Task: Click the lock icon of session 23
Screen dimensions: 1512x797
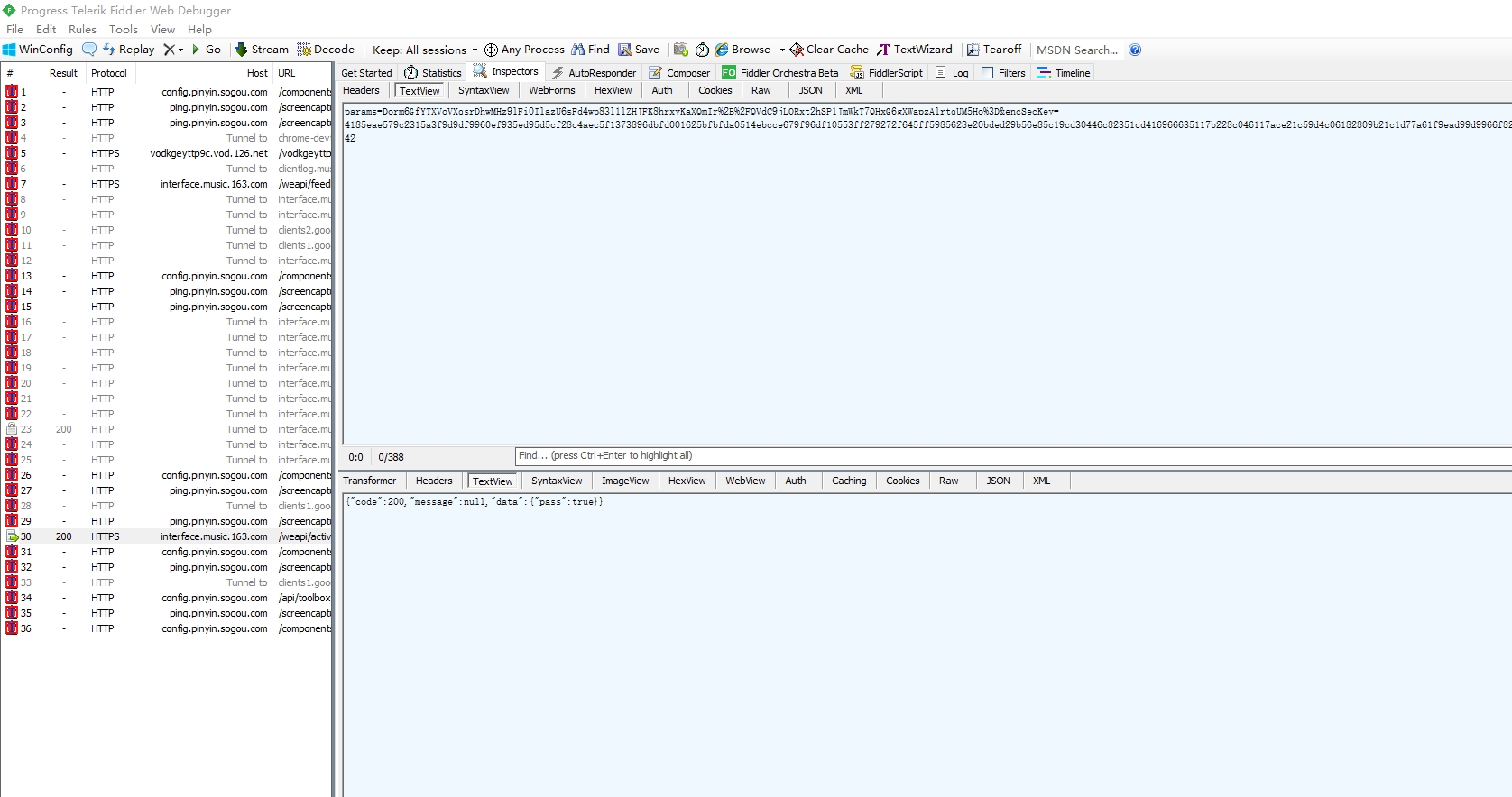Action: click(12, 429)
